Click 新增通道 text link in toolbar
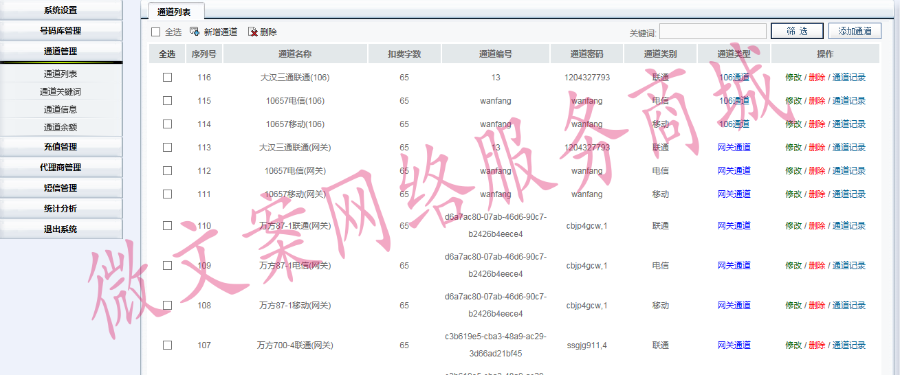This screenshot has height=375, width=900. (220, 32)
